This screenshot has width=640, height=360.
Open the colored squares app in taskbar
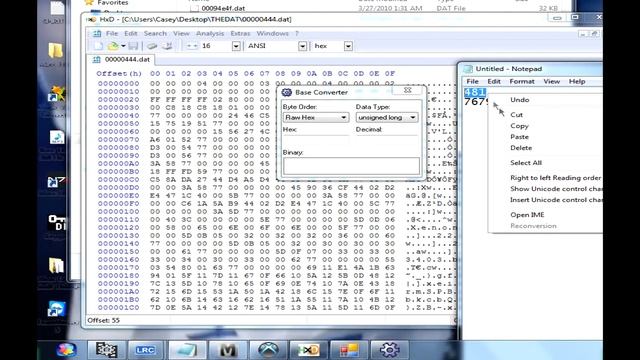(349, 350)
